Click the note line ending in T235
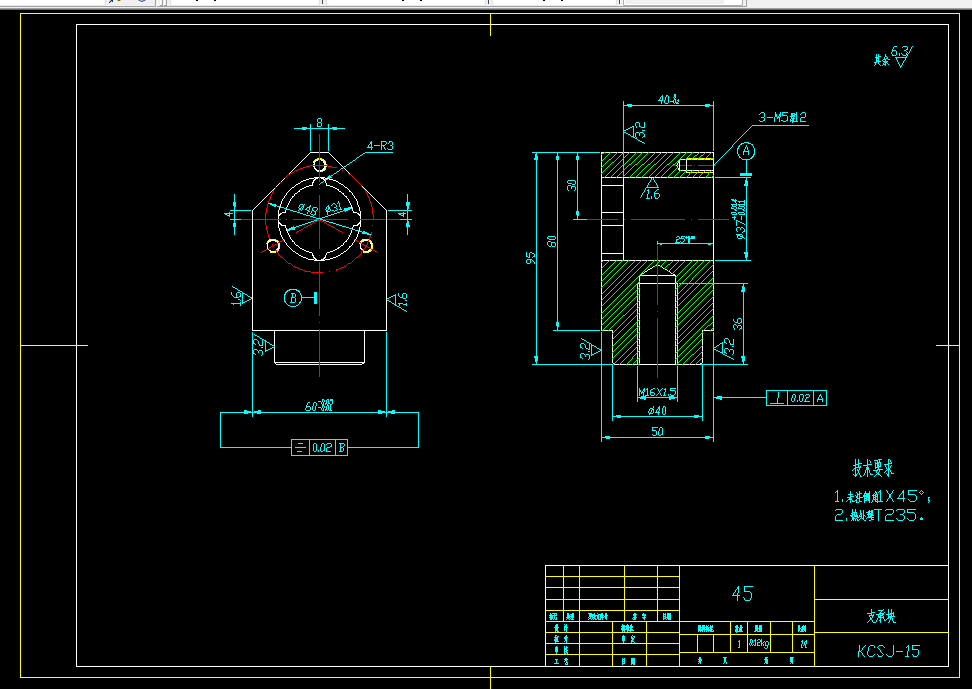This screenshot has width=972, height=689. 879,515
